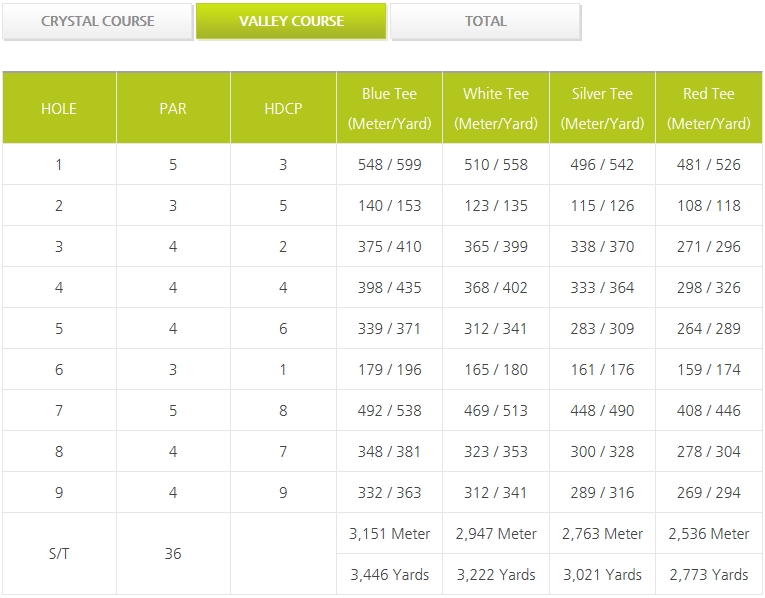Click the '278 / 304' cell
Screen dimensions: 765x598
coord(708,452)
